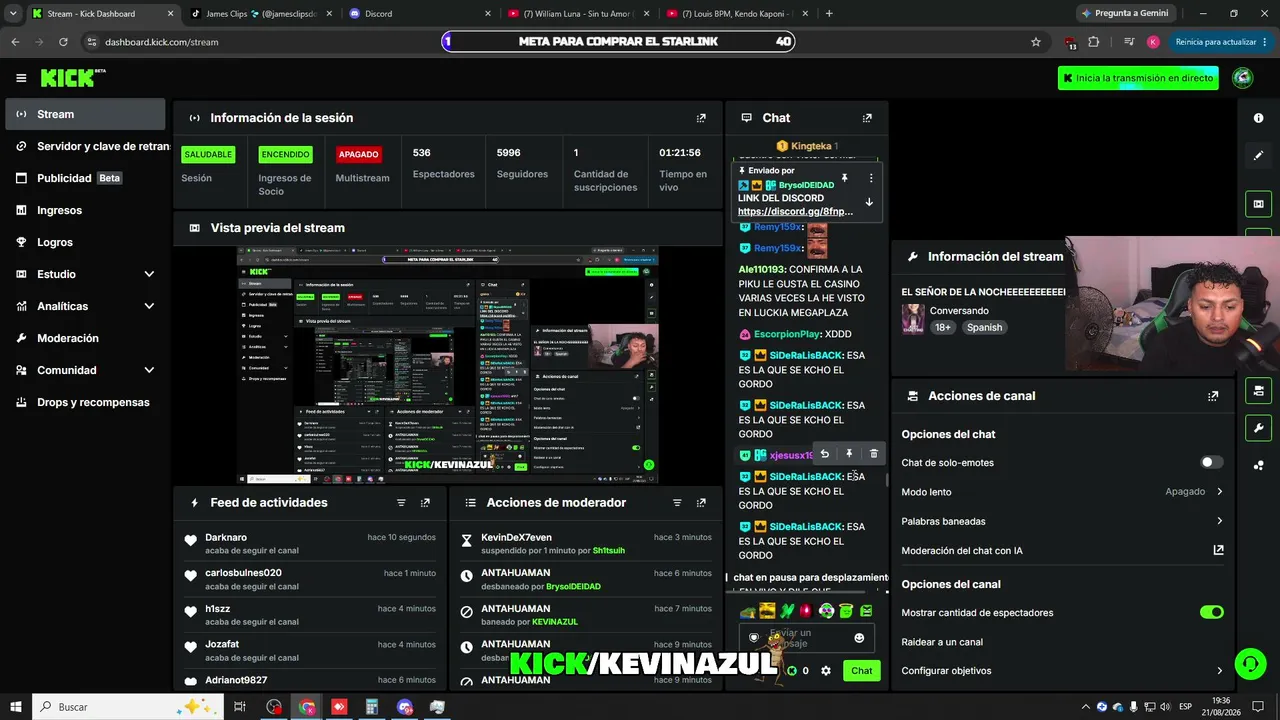The width and height of the screenshot is (1280, 720).
Task: Pop out the Chat panel
Action: (867, 118)
